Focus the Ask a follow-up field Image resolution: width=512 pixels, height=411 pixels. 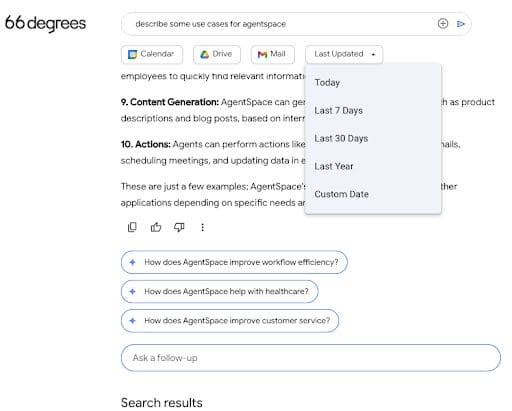[311, 358]
